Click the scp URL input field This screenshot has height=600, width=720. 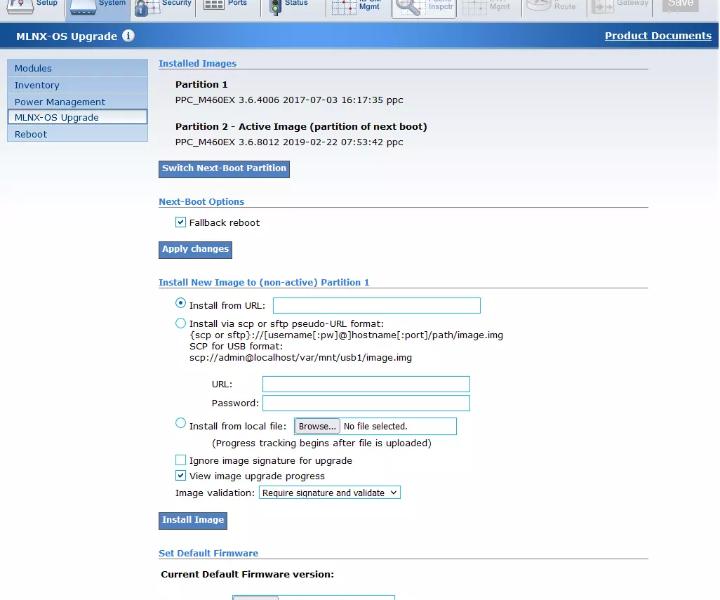pos(366,384)
